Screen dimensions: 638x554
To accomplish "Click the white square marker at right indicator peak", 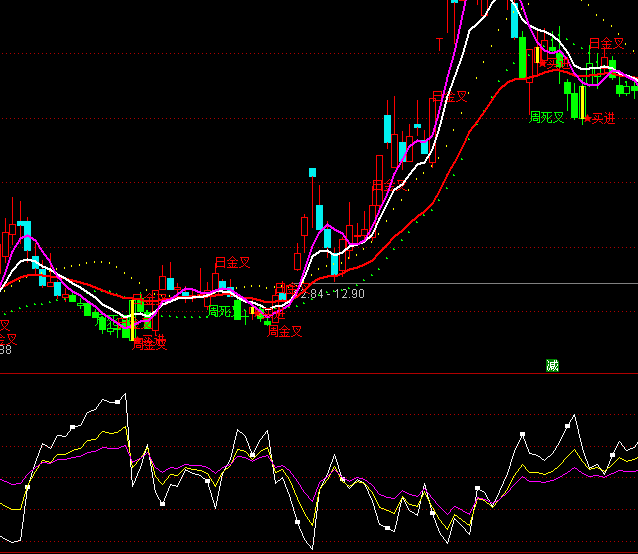I will (567, 424).
